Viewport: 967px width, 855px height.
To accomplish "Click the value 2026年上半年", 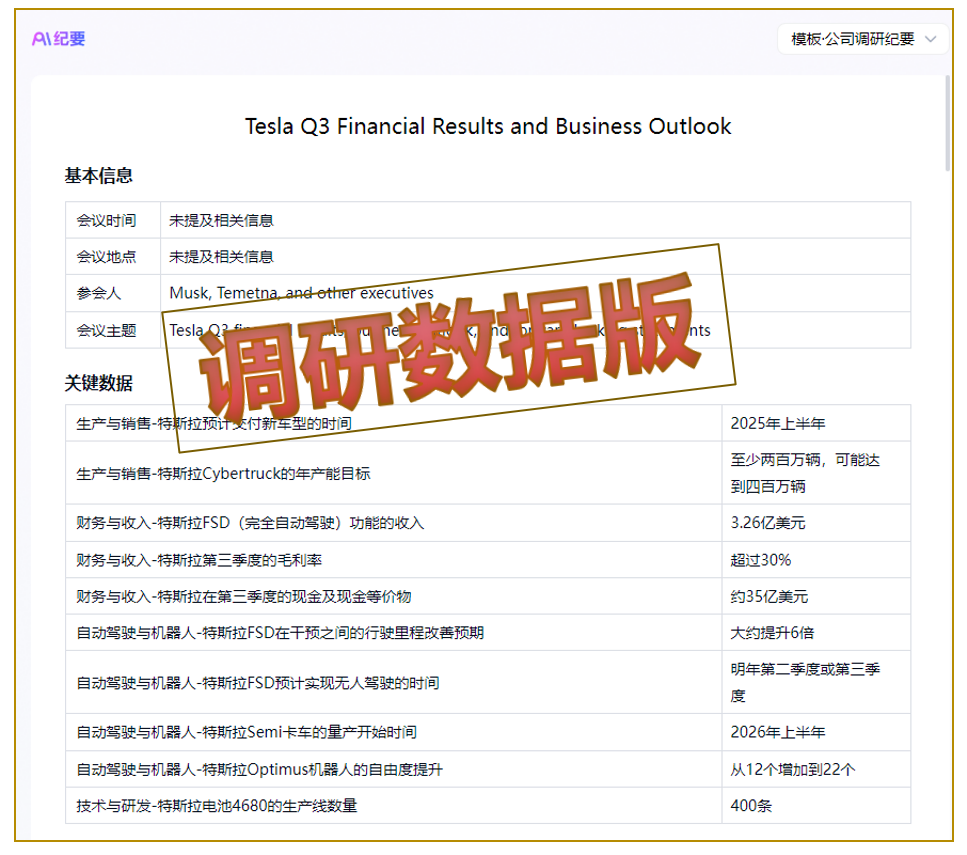I will coord(778,732).
